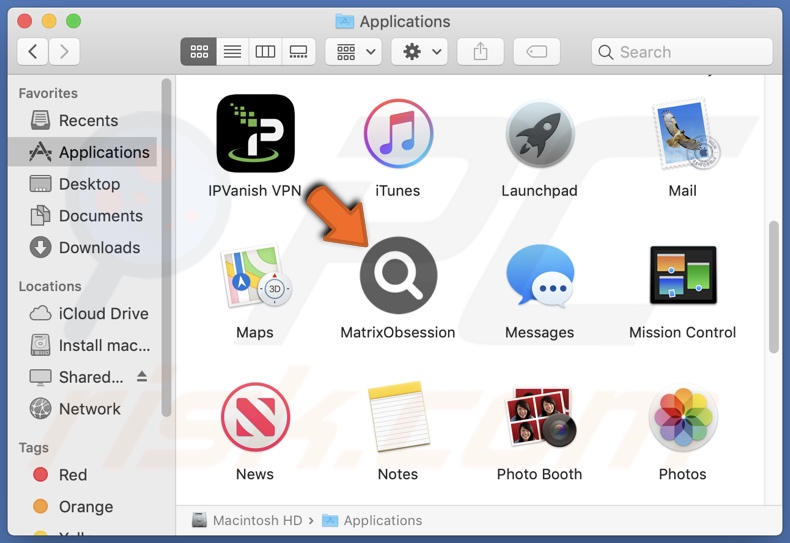The image size is (790, 543).
Task: Switch to gallery view
Action: pos(298,51)
